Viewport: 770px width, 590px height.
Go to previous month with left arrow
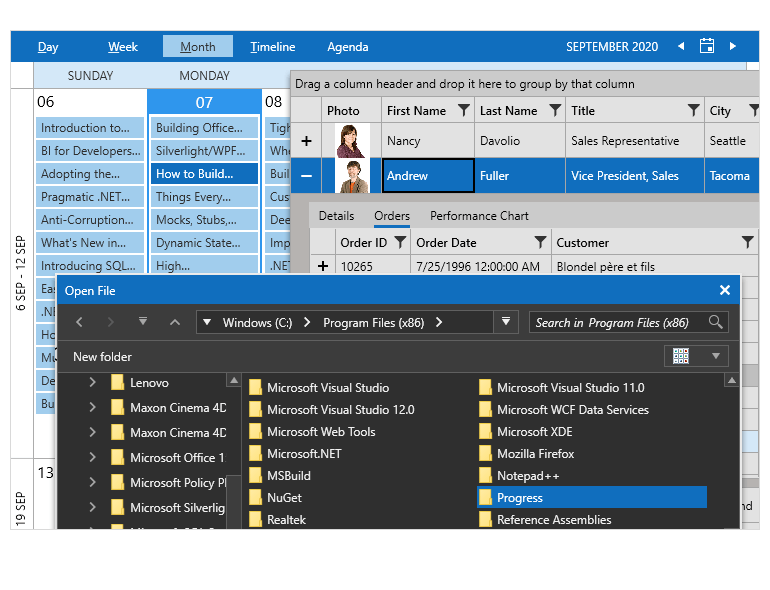click(681, 46)
